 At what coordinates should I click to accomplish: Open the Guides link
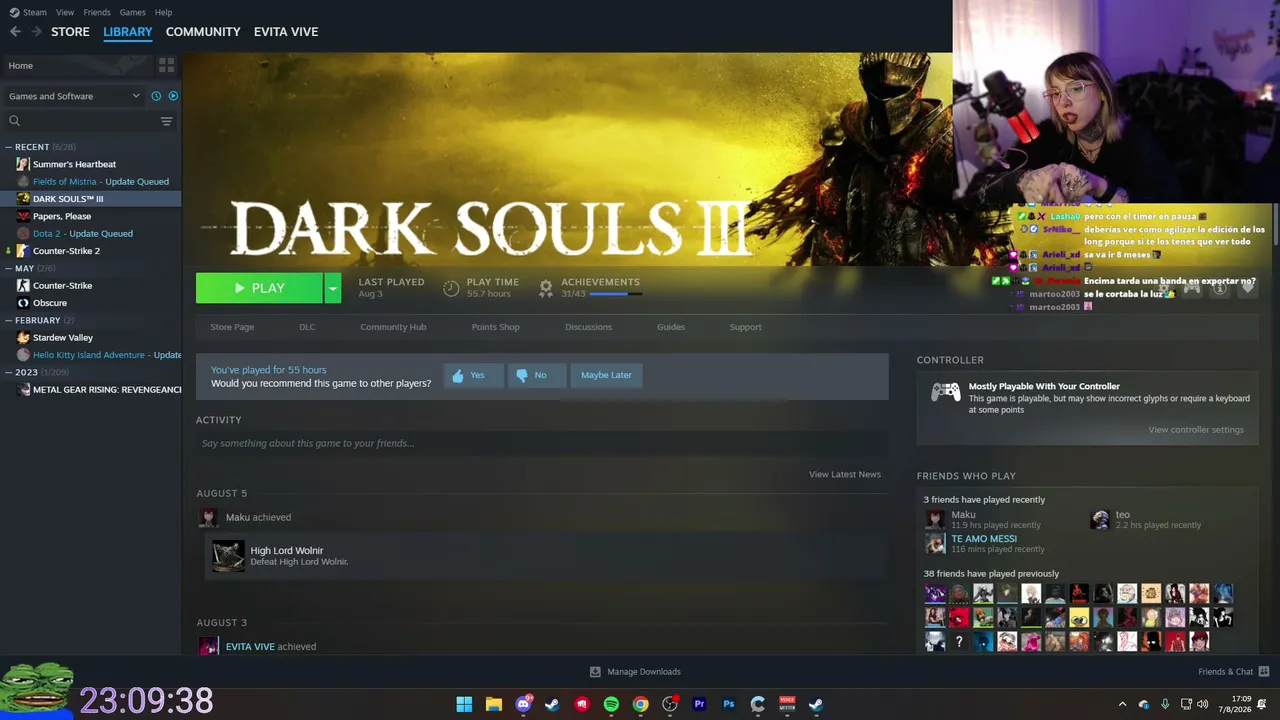[x=671, y=327]
